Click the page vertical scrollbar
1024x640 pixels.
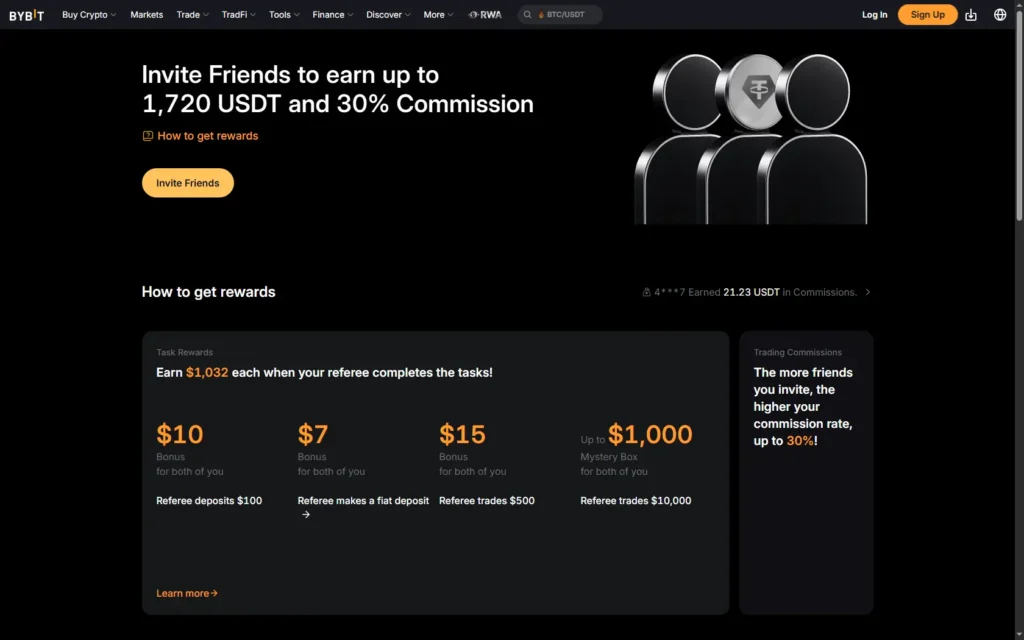coord(1019,320)
